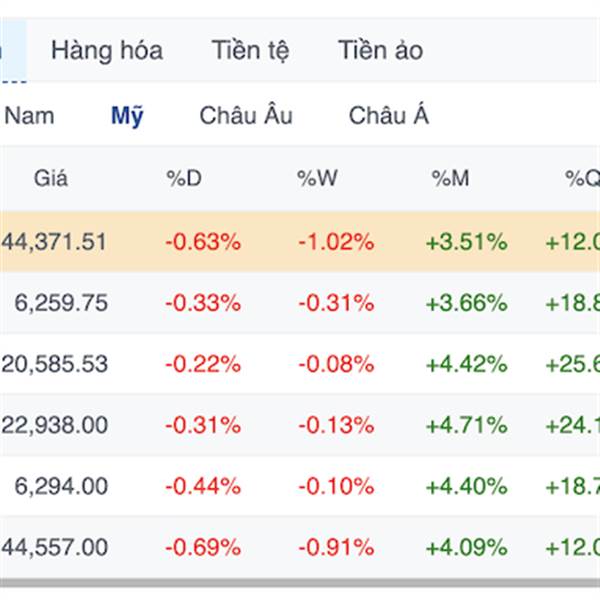
Task: Click the +4.42% monthly change value
Action: click(466, 364)
